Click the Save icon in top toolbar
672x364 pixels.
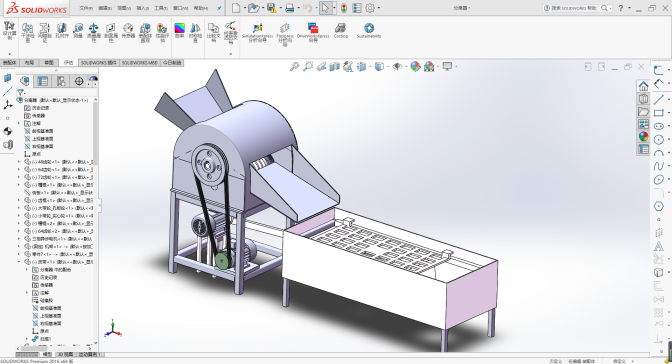(x=271, y=8)
